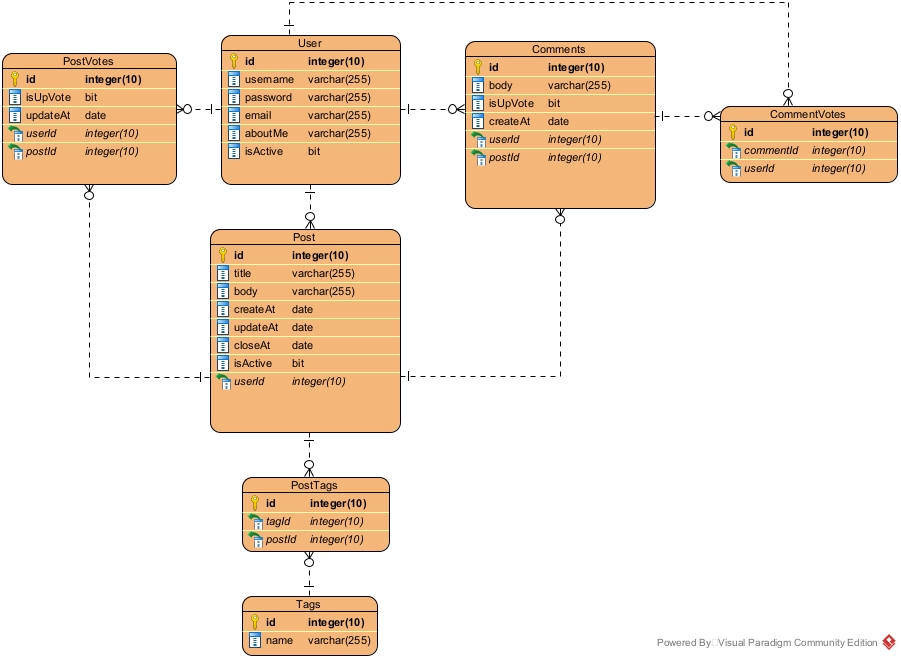Click the createAt column name in Comments

(509, 121)
